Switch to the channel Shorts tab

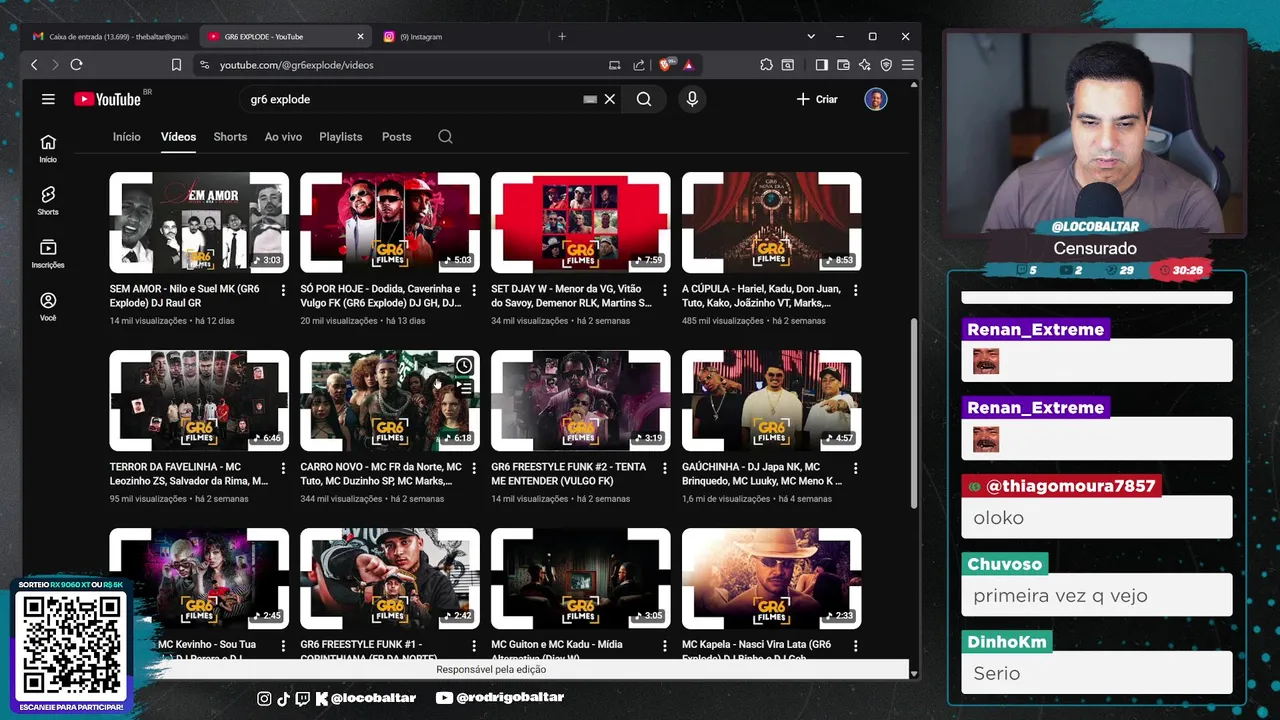[230, 137]
